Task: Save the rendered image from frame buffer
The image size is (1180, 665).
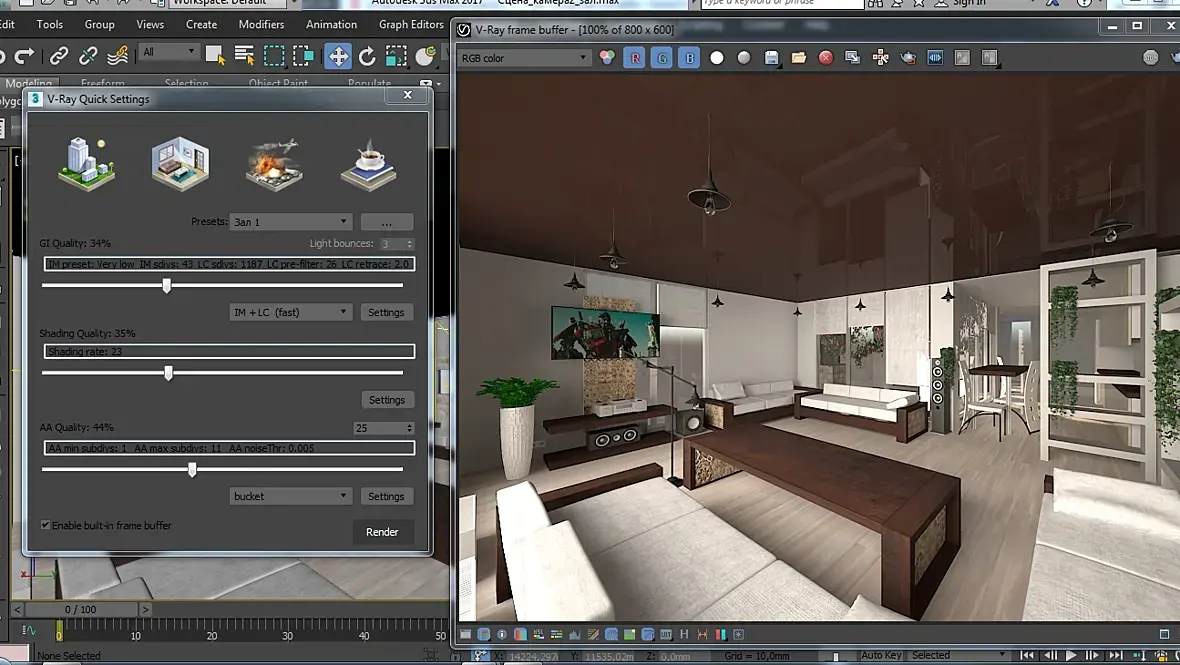Action: [771, 58]
